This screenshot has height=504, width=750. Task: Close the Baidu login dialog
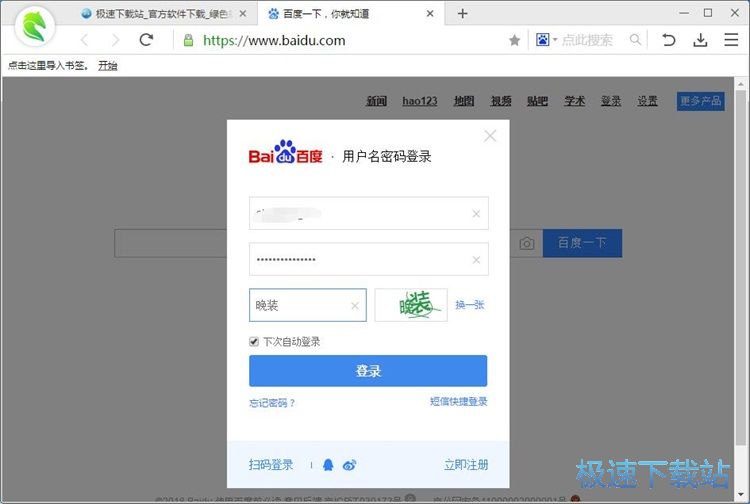490,135
